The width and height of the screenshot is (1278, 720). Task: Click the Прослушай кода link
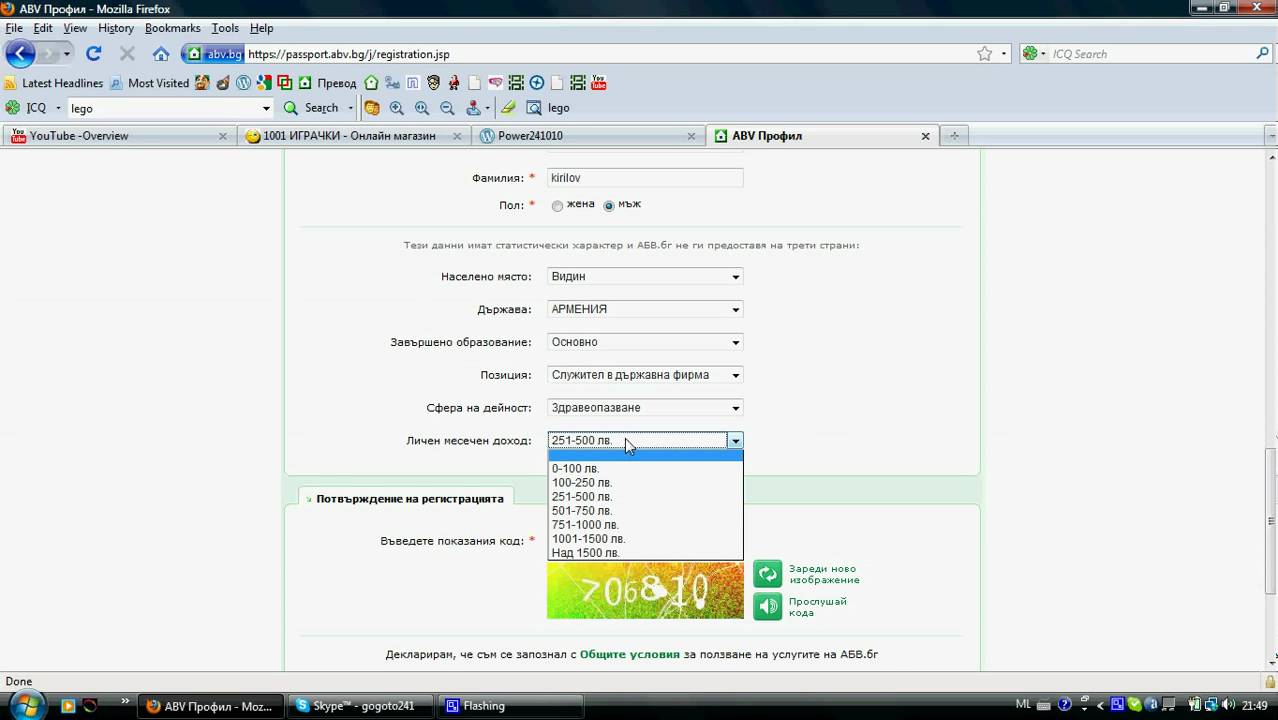[818, 607]
